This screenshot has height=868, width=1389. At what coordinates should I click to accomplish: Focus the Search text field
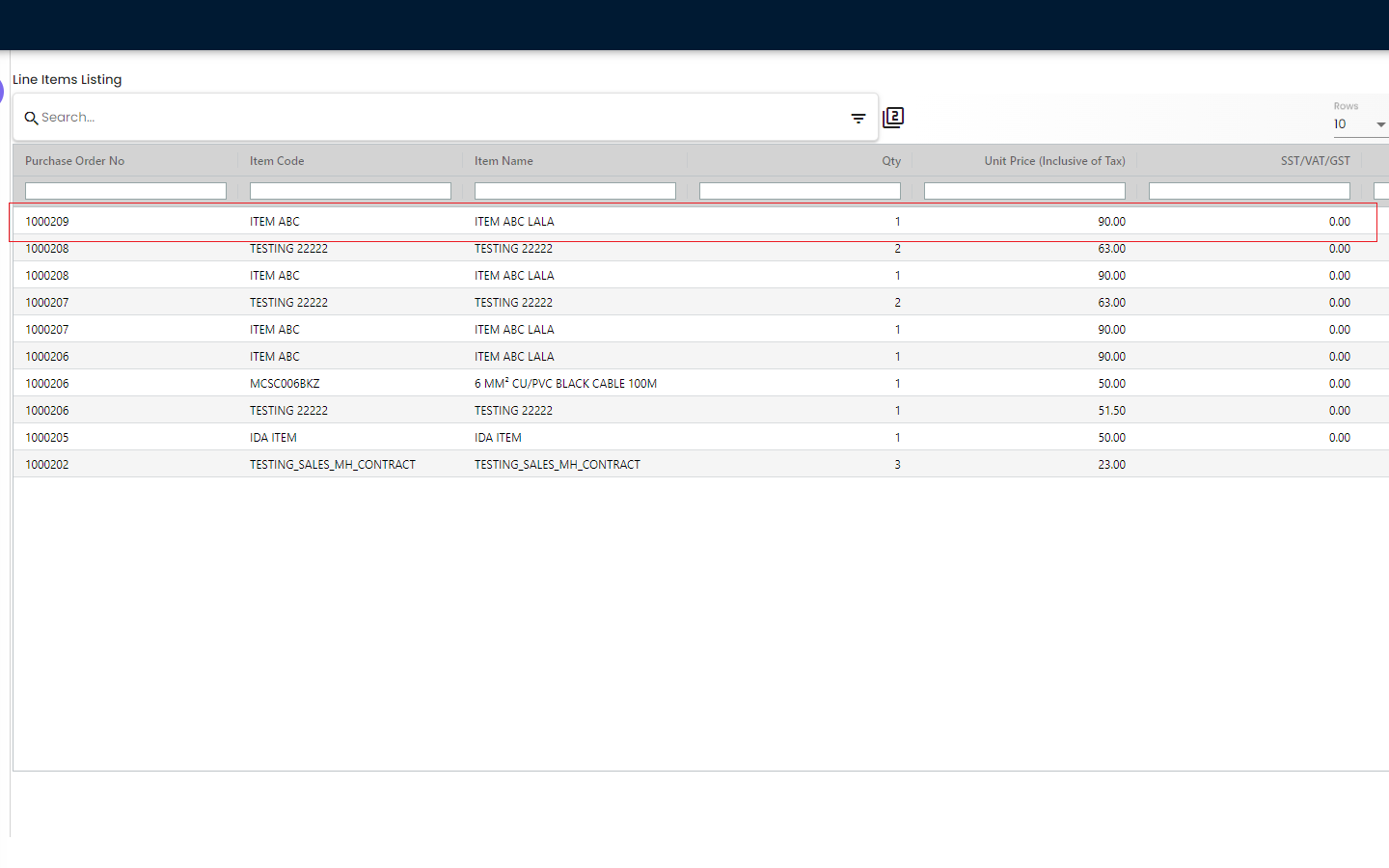pyautogui.click(x=439, y=118)
